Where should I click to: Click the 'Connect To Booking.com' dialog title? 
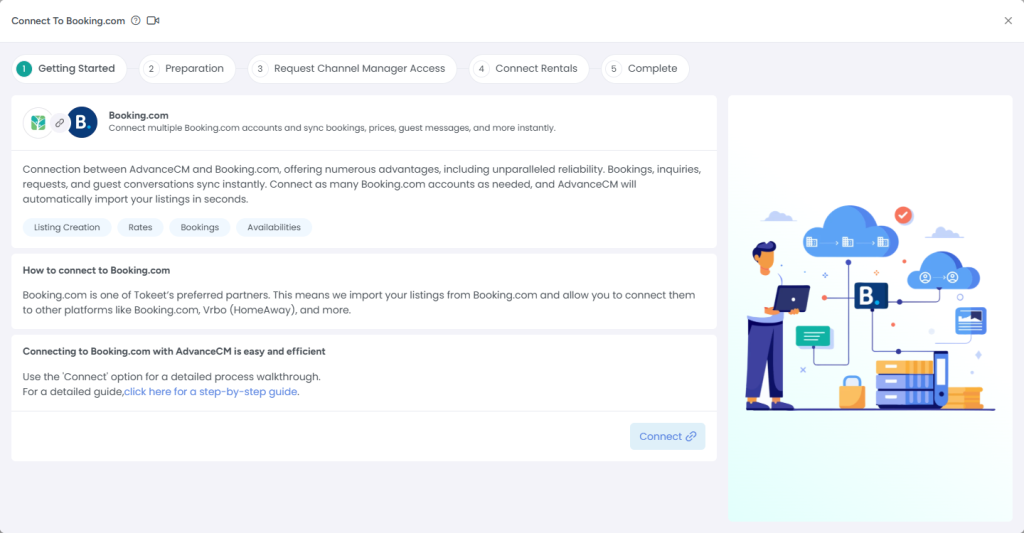[x=68, y=21]
